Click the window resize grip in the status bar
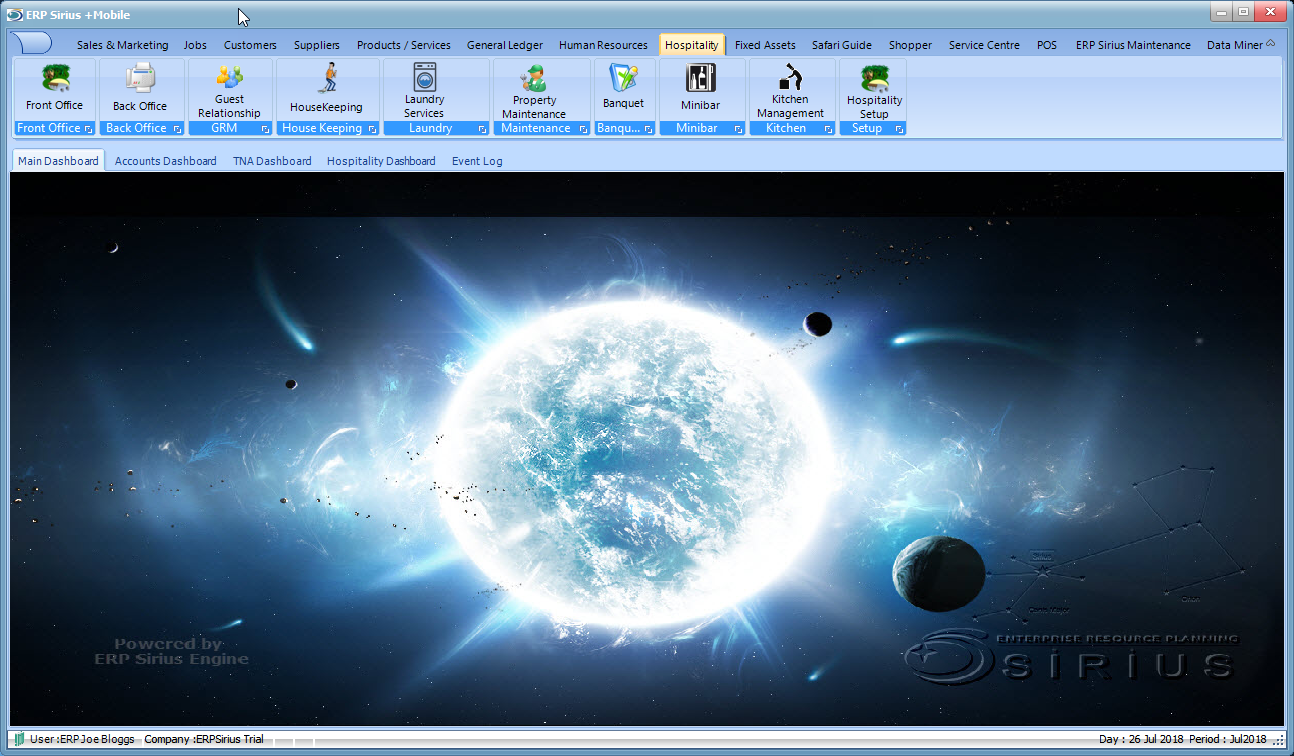Screen dimensions: 1294x756 point(1276,740)
